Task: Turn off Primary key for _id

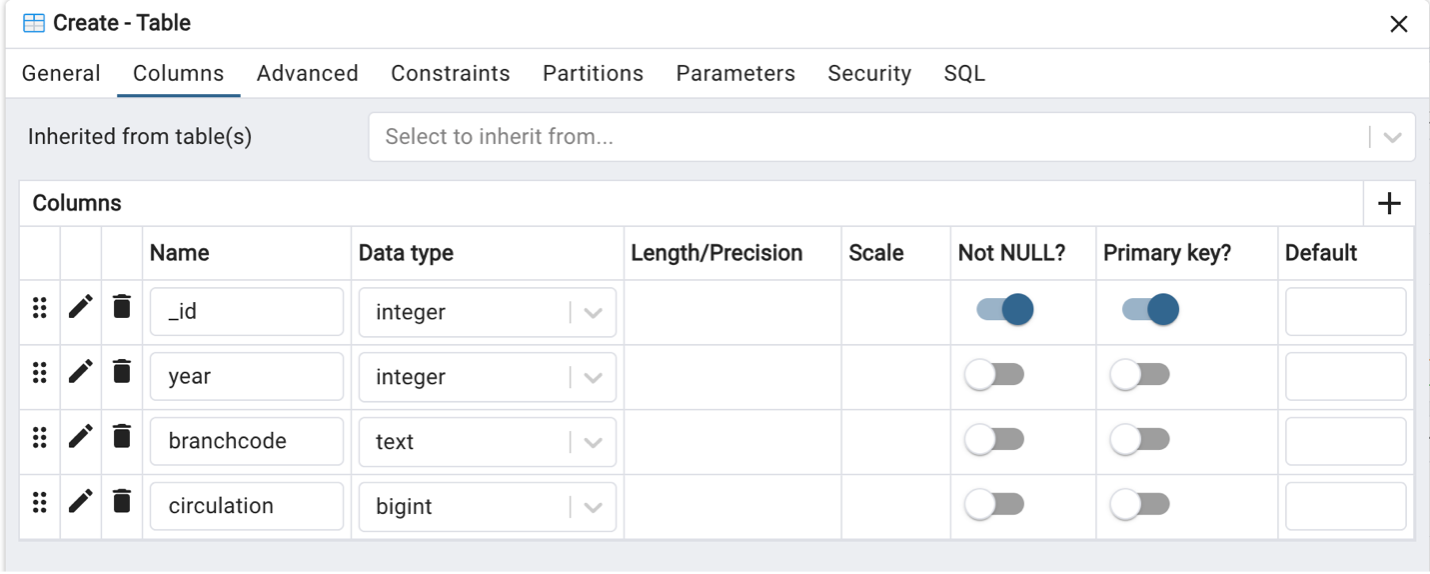Action: point(1150,310)
